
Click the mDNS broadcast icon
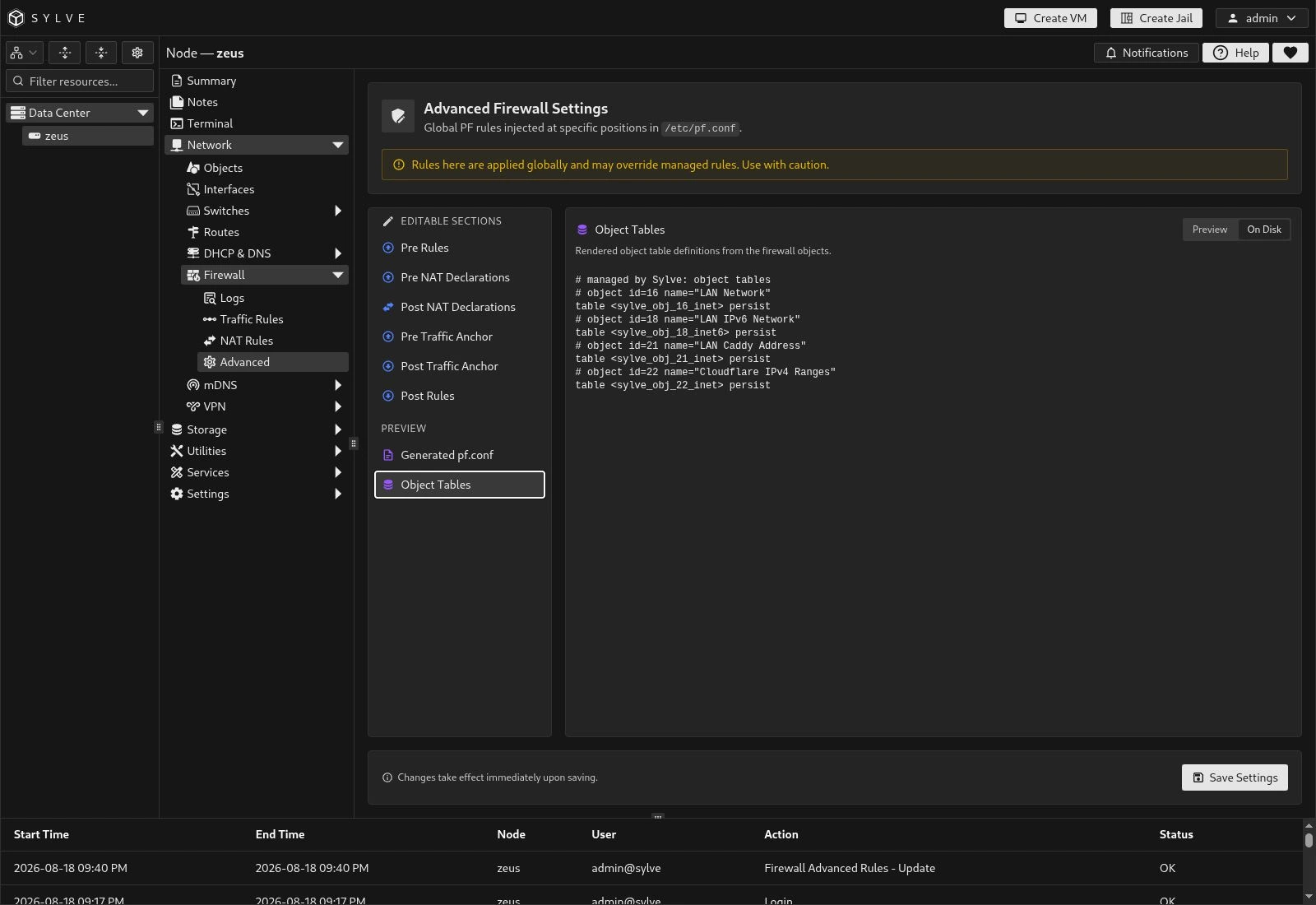pyautogui.click(x=193, y=385)
